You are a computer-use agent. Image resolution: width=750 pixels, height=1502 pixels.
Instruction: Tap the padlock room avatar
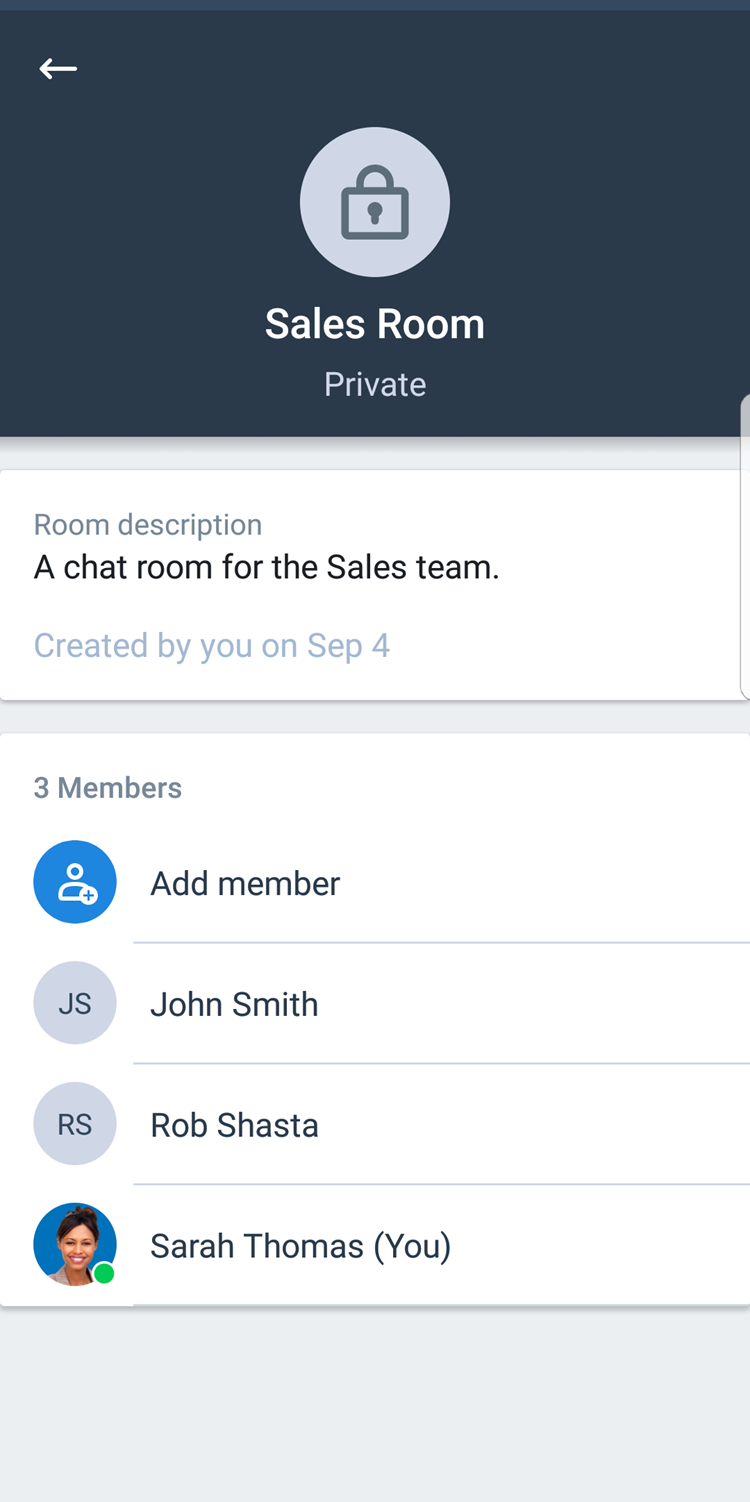coord(375,202)
